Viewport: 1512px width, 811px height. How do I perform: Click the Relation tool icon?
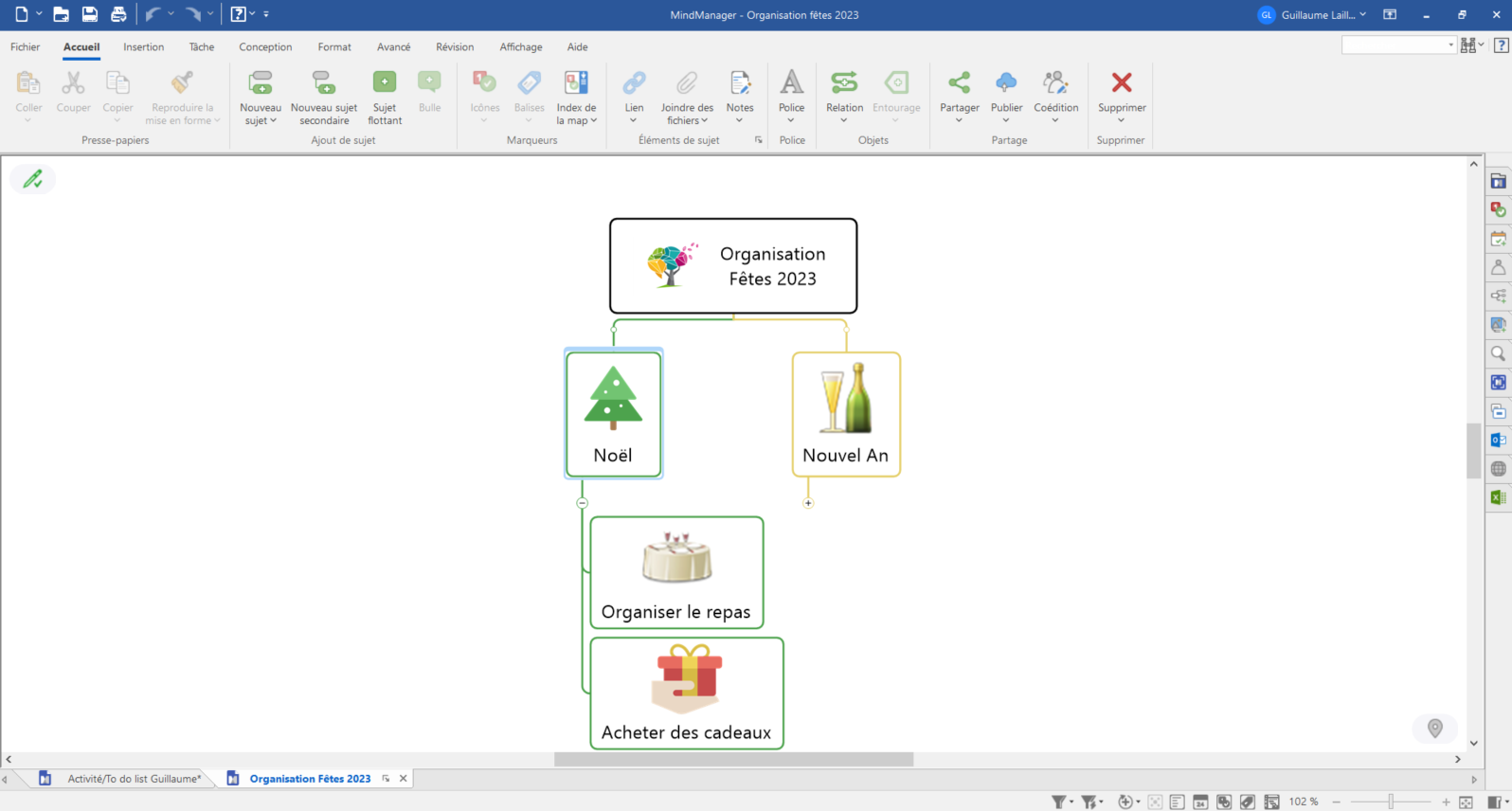(x=843, y=83)
